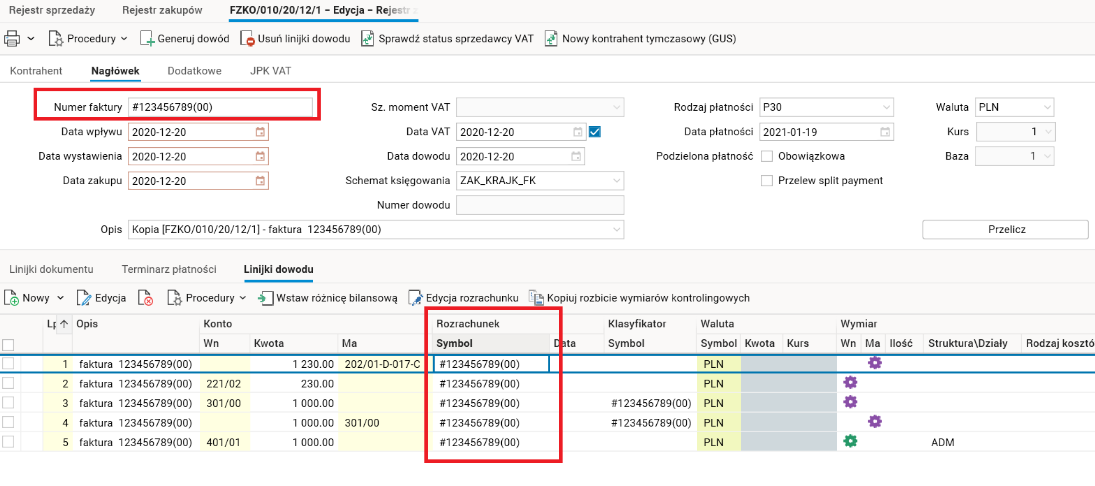Add Nowy kontrahent tymczasowy (GUS)
Screen dimensions: 1095x486
pos(552,39)
